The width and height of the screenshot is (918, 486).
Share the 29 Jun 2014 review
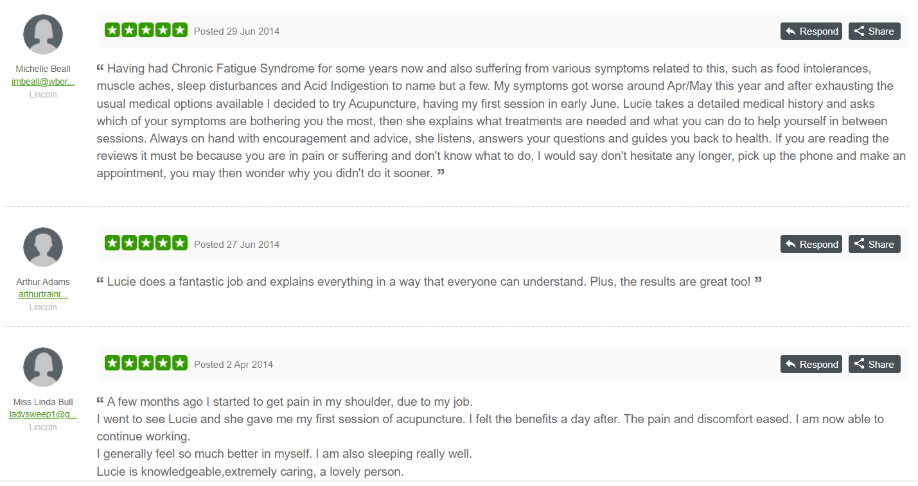874,31
